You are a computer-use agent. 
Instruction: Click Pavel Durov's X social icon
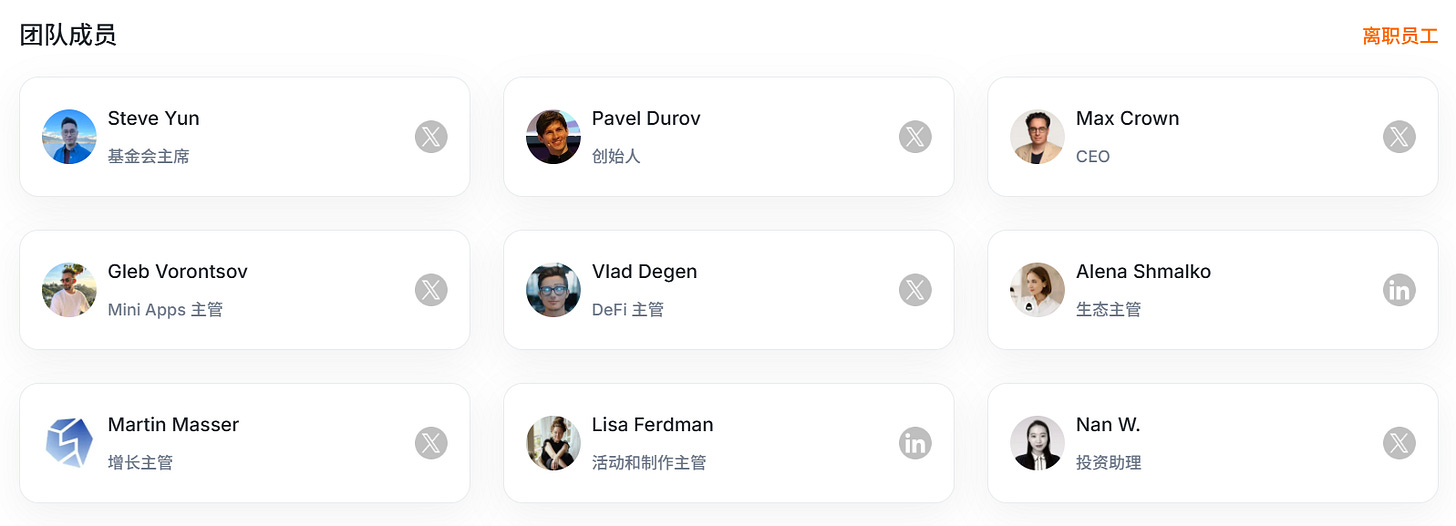(915, 137)
